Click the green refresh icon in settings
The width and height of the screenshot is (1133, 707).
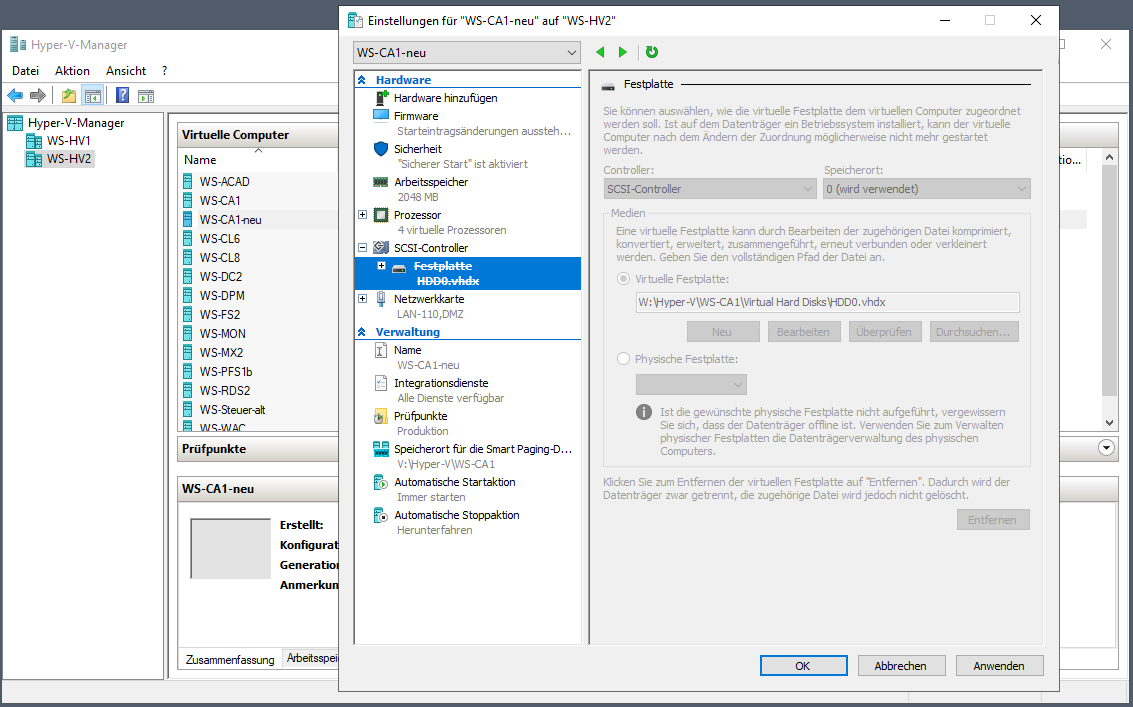coord(652,52)
